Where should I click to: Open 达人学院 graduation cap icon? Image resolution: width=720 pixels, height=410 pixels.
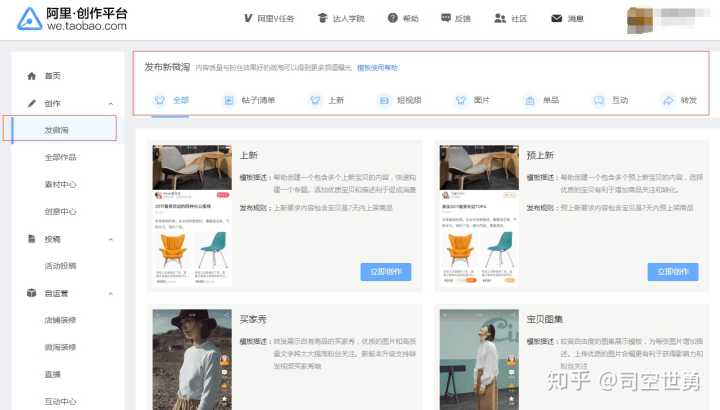click(322, 19)
